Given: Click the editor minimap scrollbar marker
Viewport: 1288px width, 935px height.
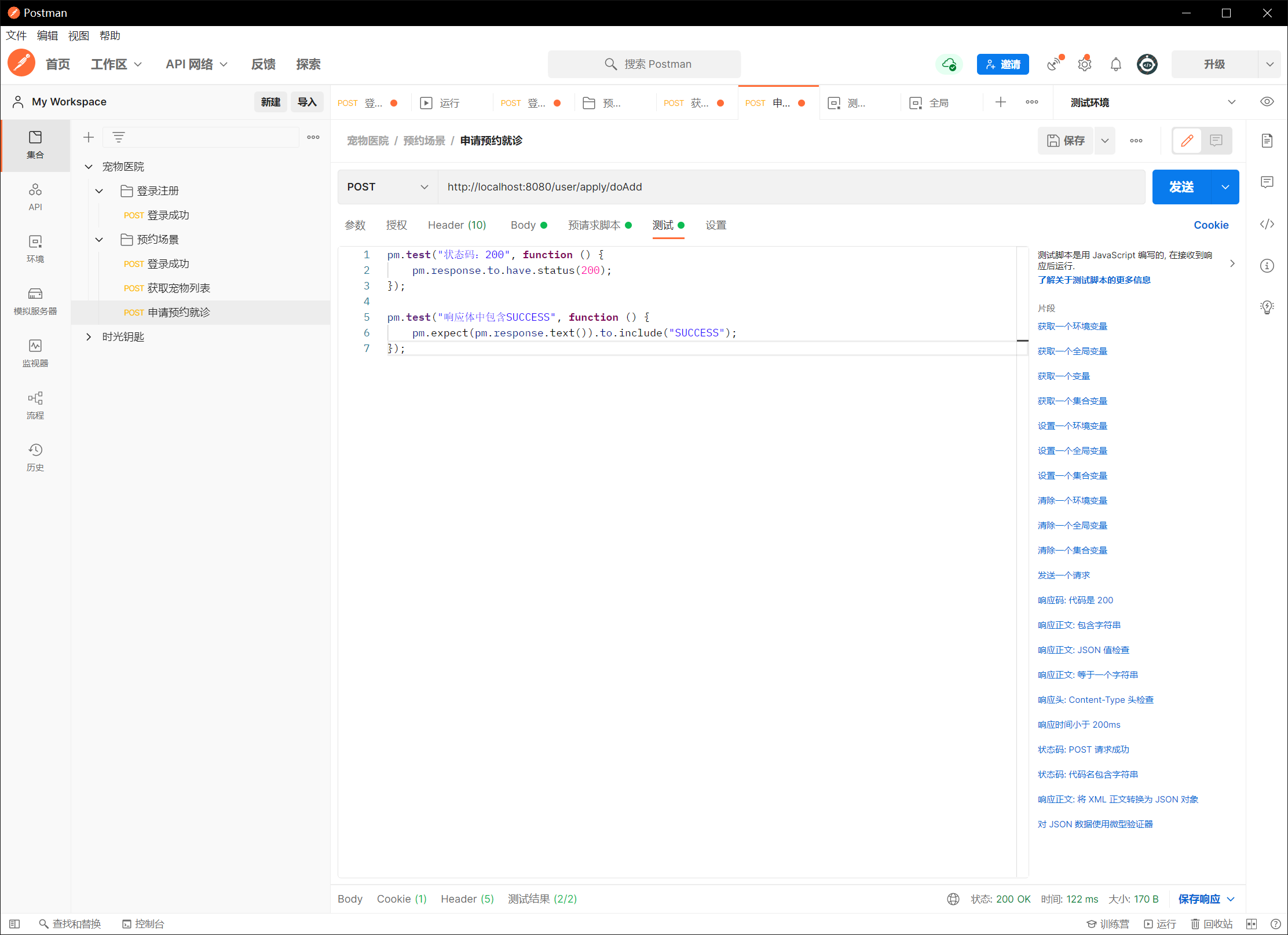Looking at the screenshot, I should click(1022, 340).
